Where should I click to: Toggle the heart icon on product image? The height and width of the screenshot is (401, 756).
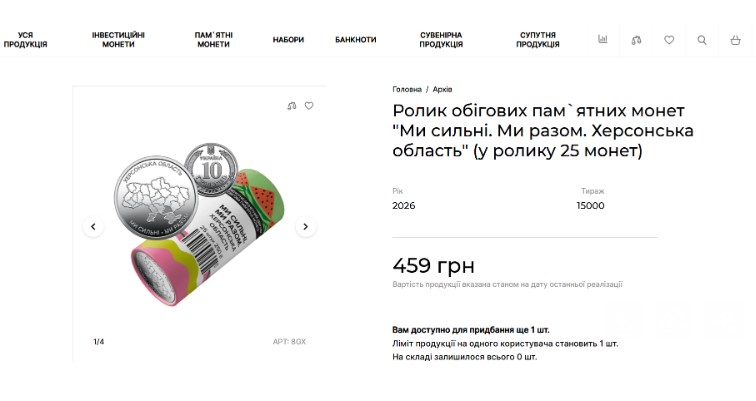(x=309, y=106)
